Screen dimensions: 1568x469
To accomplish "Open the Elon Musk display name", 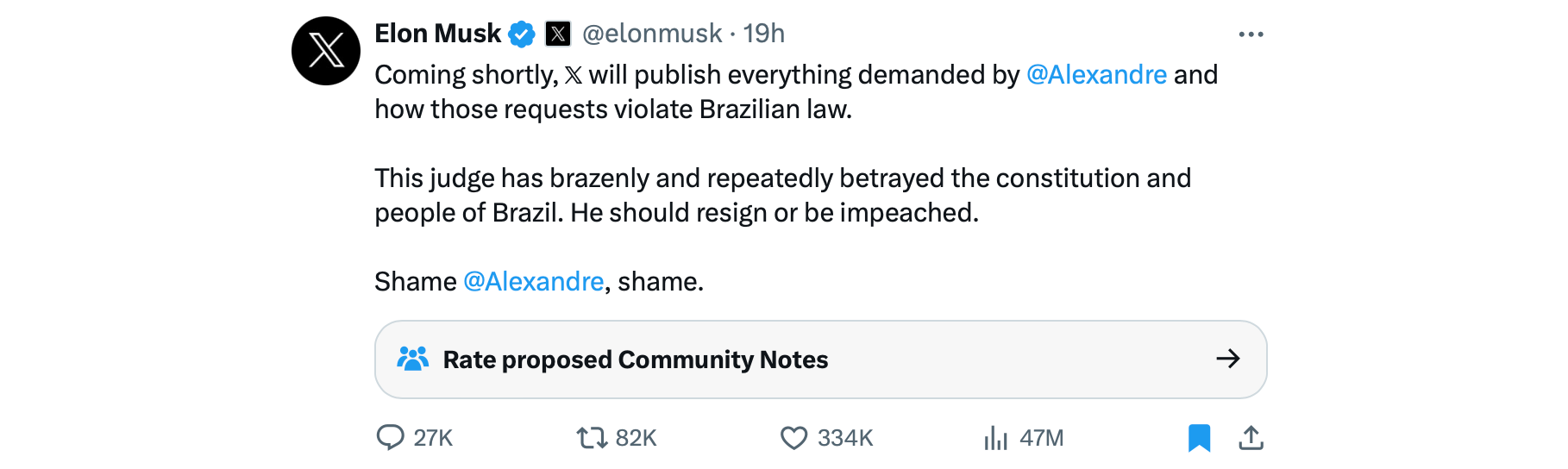I will (437, 34).
